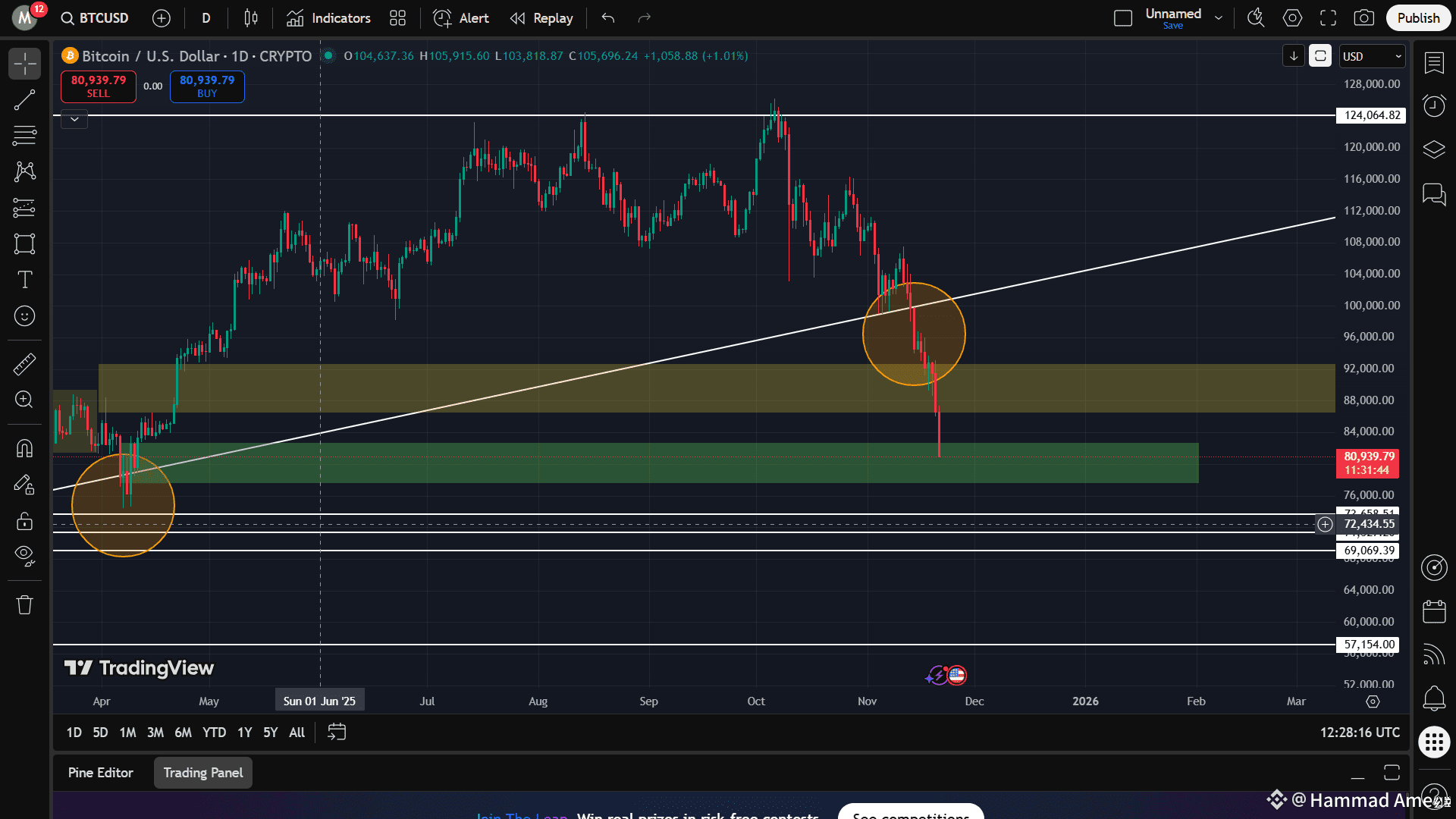Open the Trading Panel tab

(203, 773)
